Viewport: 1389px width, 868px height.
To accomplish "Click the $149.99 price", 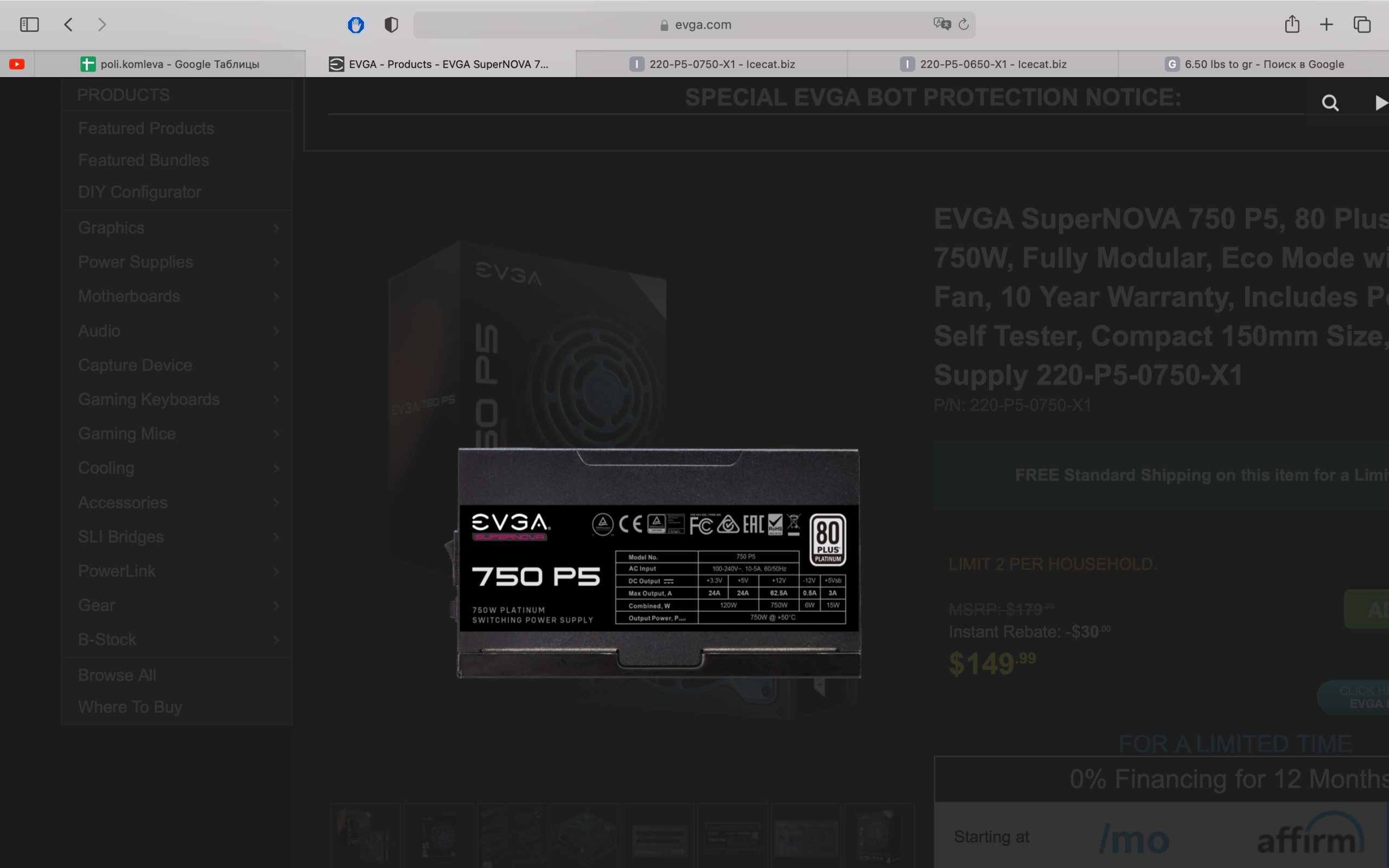I will pos(992,663).
